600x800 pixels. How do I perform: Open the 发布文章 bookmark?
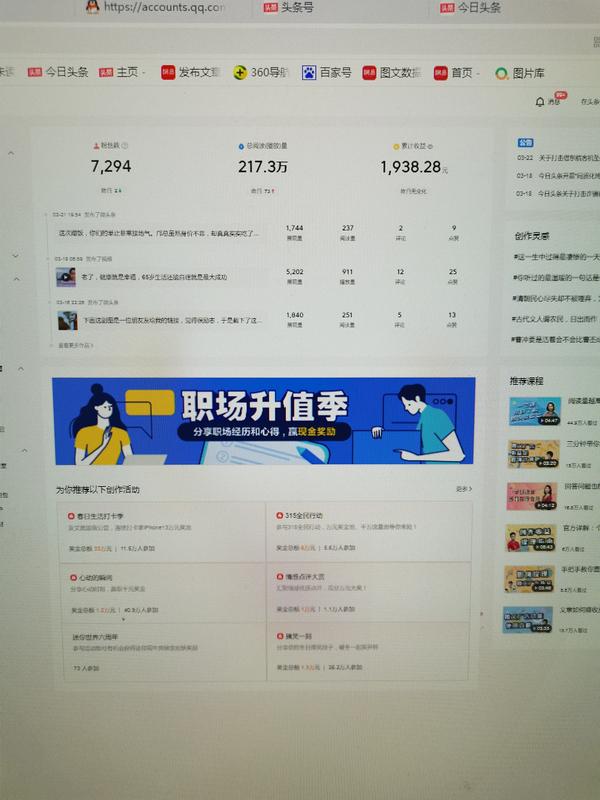click(x=190, y=72)
